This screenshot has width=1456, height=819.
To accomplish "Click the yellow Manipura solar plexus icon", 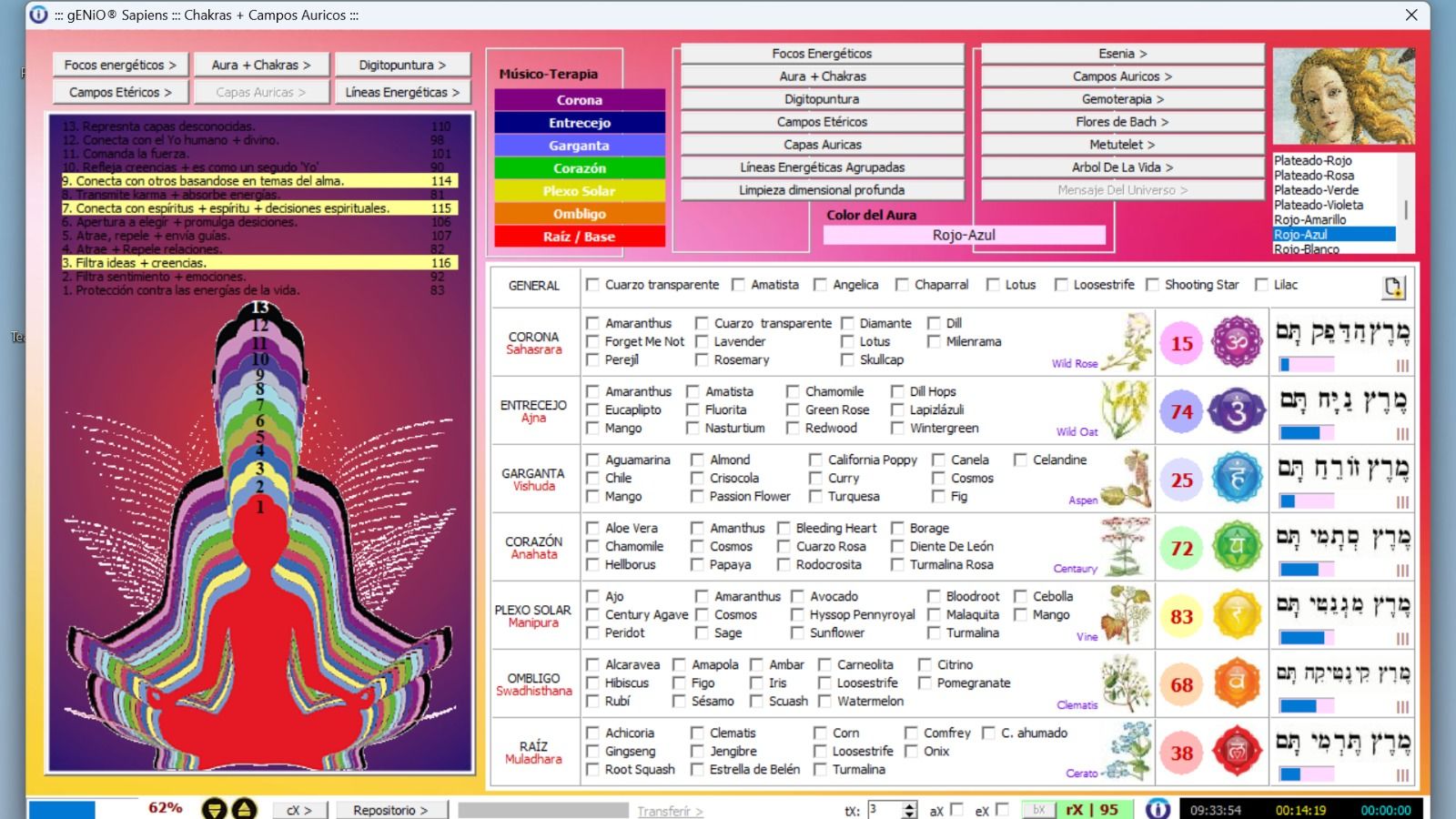I will tap(1237, 616).
